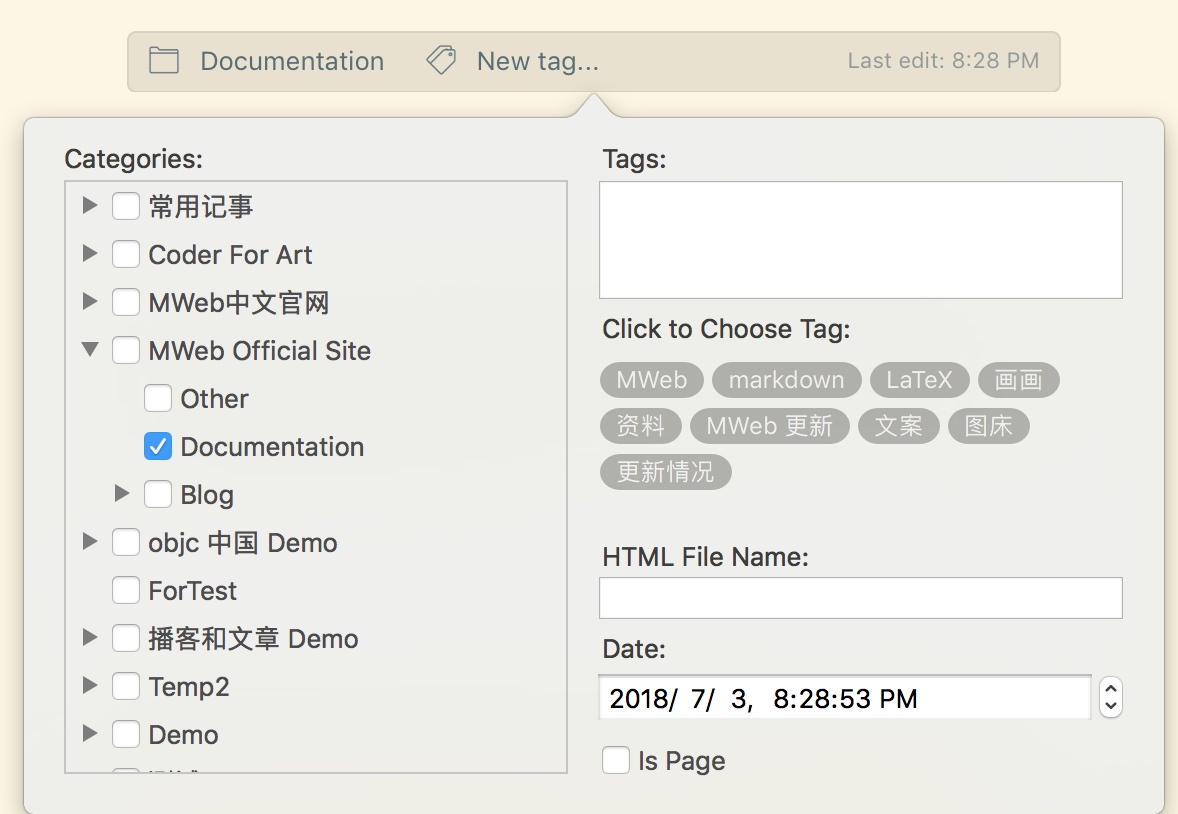The height and width of the screenshot is (814, 1178).
Task: Choose the 资料 tag
Action: tap(641, 426)
